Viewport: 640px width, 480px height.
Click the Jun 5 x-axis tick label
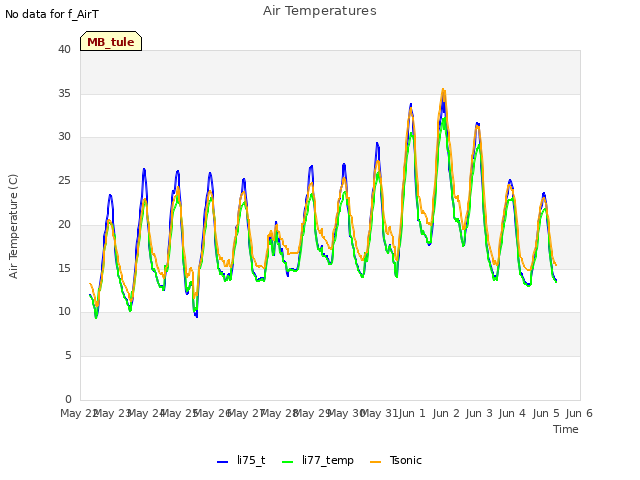pyautogui.click(x=546, y=413)
